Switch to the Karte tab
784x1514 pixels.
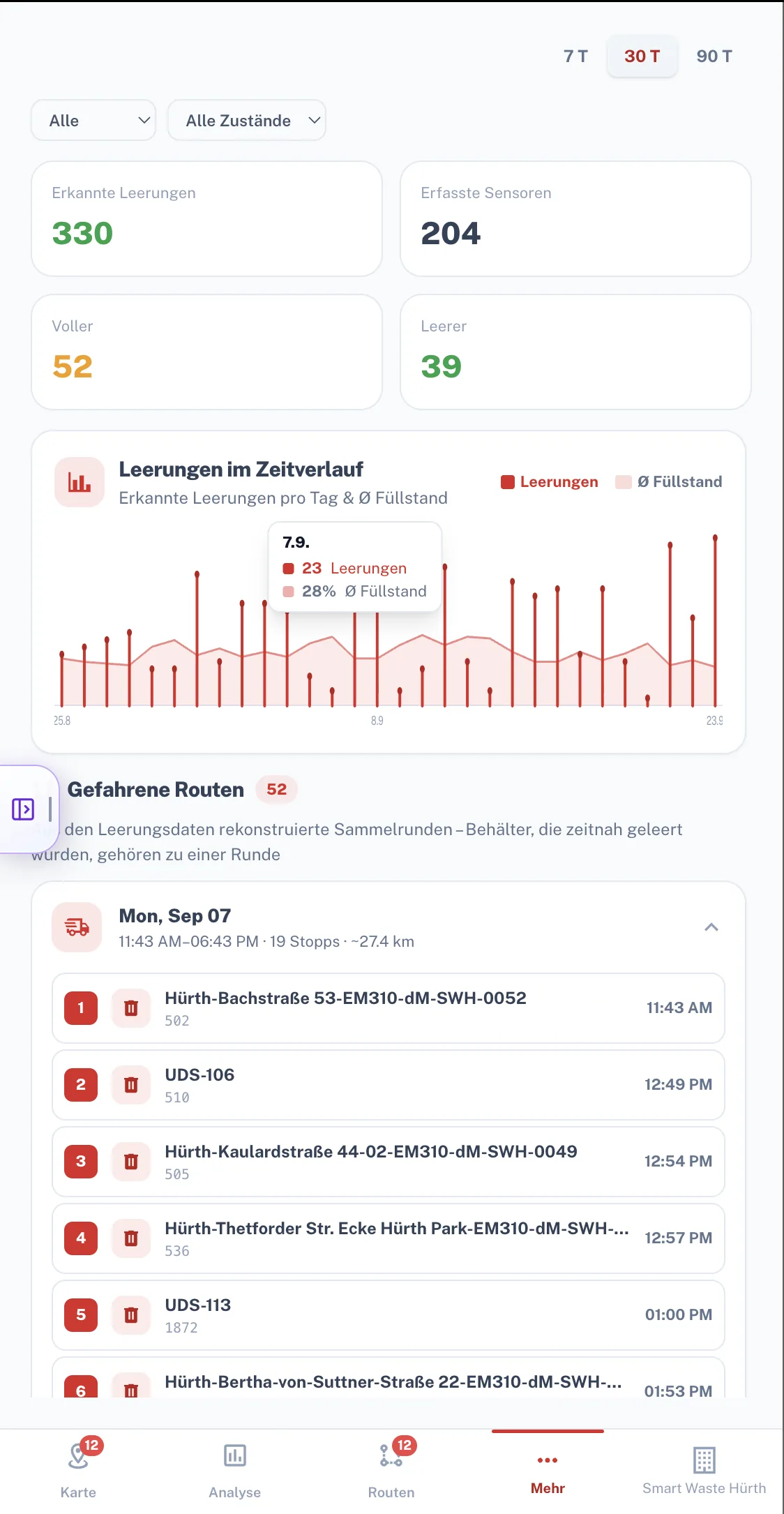[78, 1471]
